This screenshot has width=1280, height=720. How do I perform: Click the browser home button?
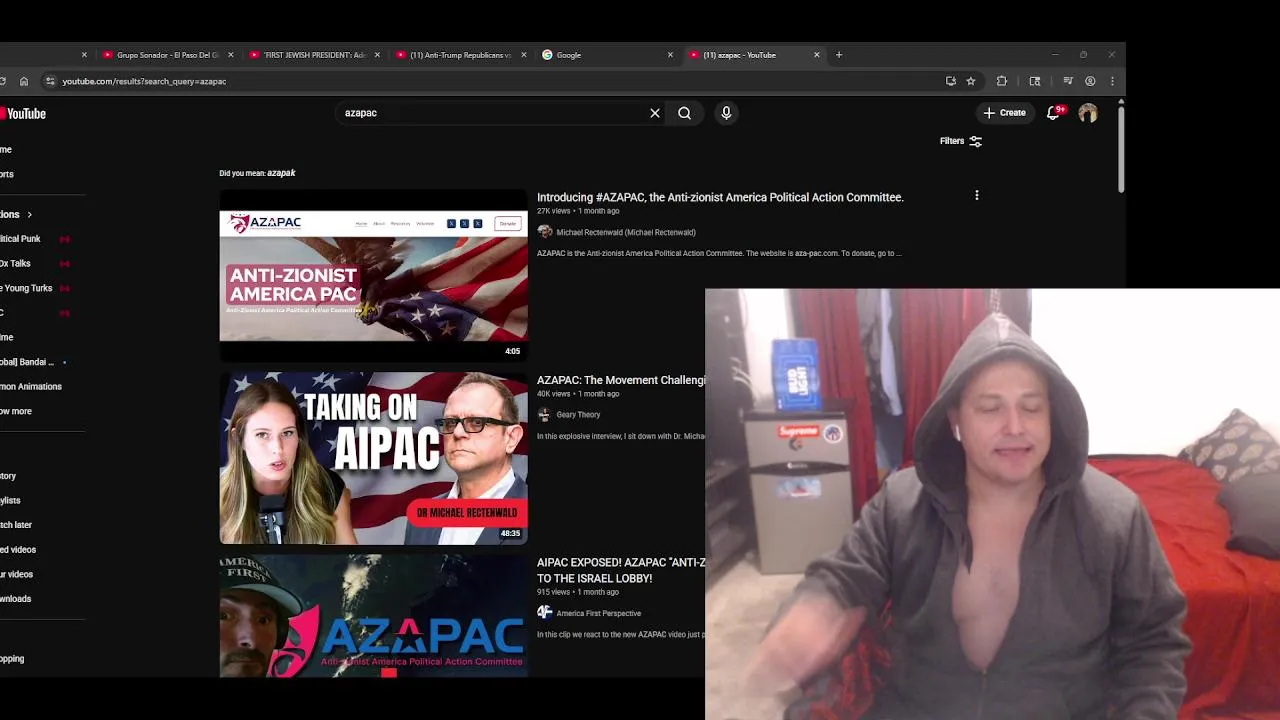pos(24,81)
